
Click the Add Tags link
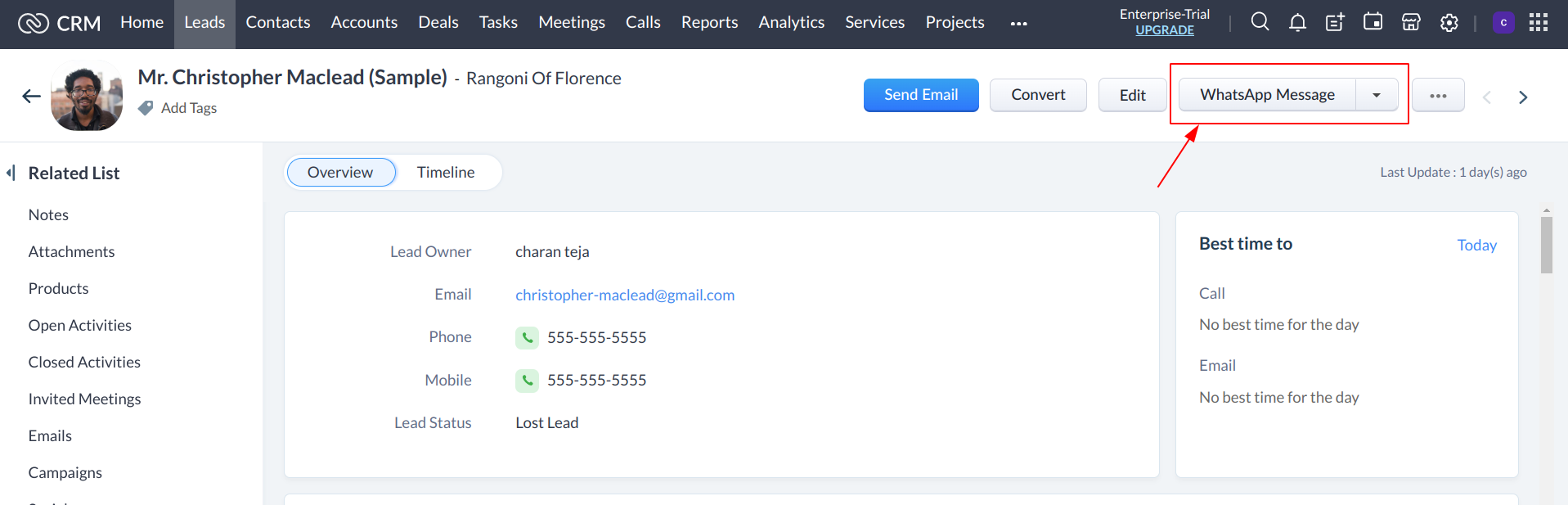click(189, 108)
